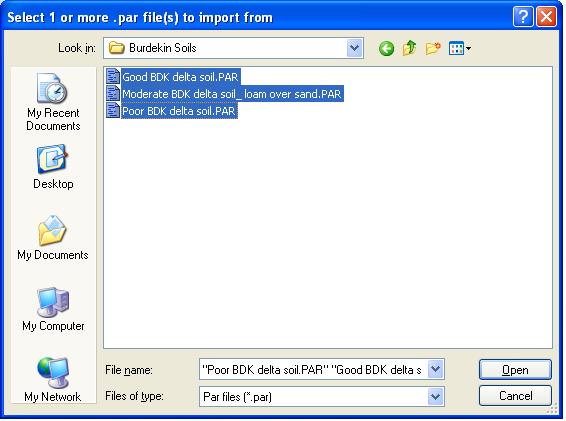Expand the Look in folder dropdown
Image resolution: width=566 pixels, height=421 pixels.
point(354,48)
